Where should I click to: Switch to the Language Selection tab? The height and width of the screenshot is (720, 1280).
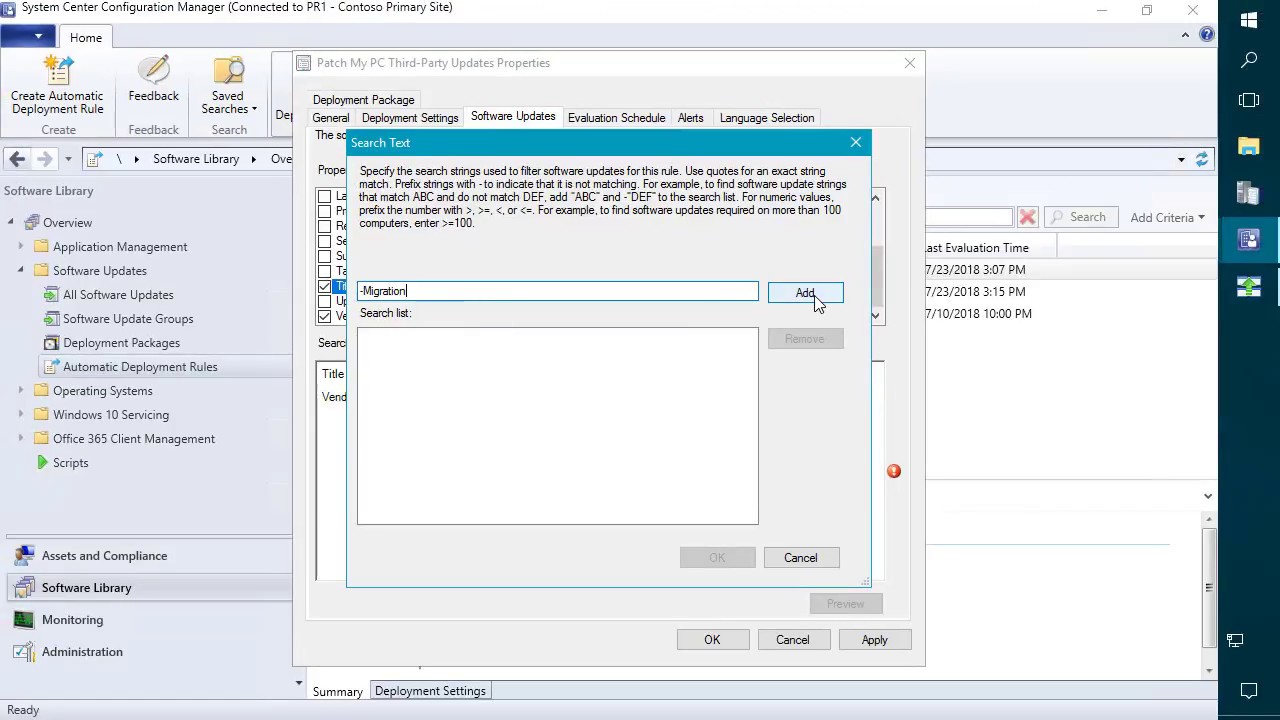click(767, 118)
